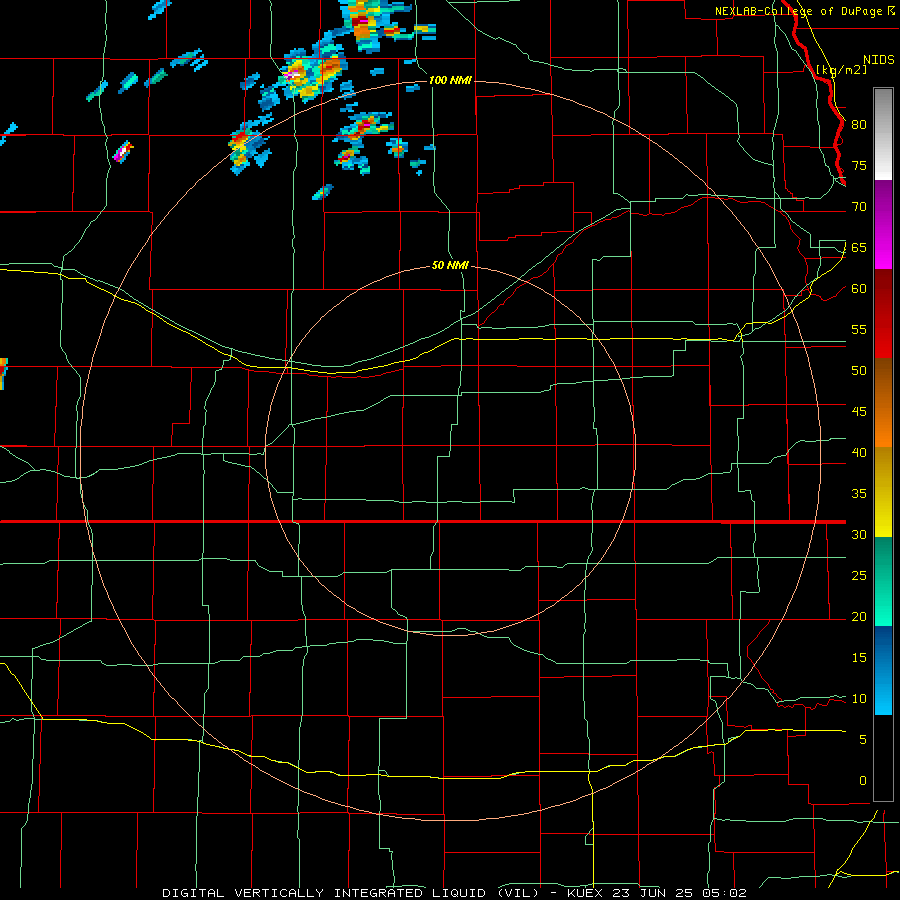Click the 40 value on the scale
Image resolution: width=900 pixels, height=900 pixels.
pos(859,453)
